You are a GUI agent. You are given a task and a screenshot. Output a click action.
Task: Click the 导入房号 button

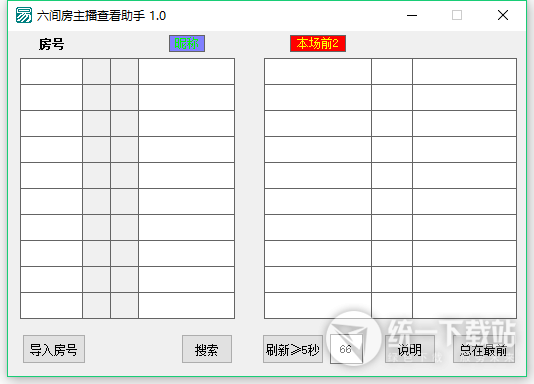coord(54,349)
